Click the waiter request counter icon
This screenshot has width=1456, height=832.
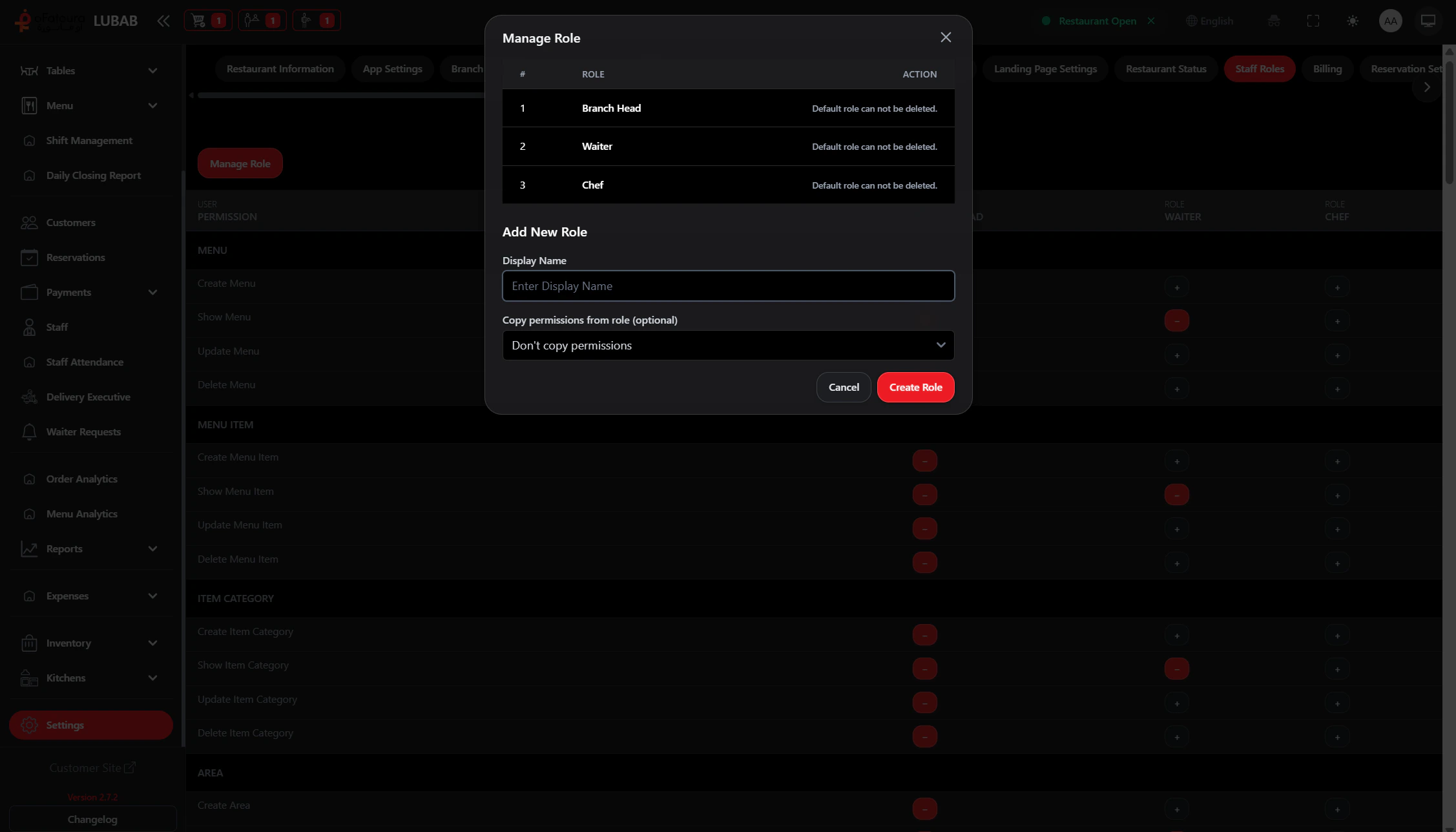[x=316, y=21]
